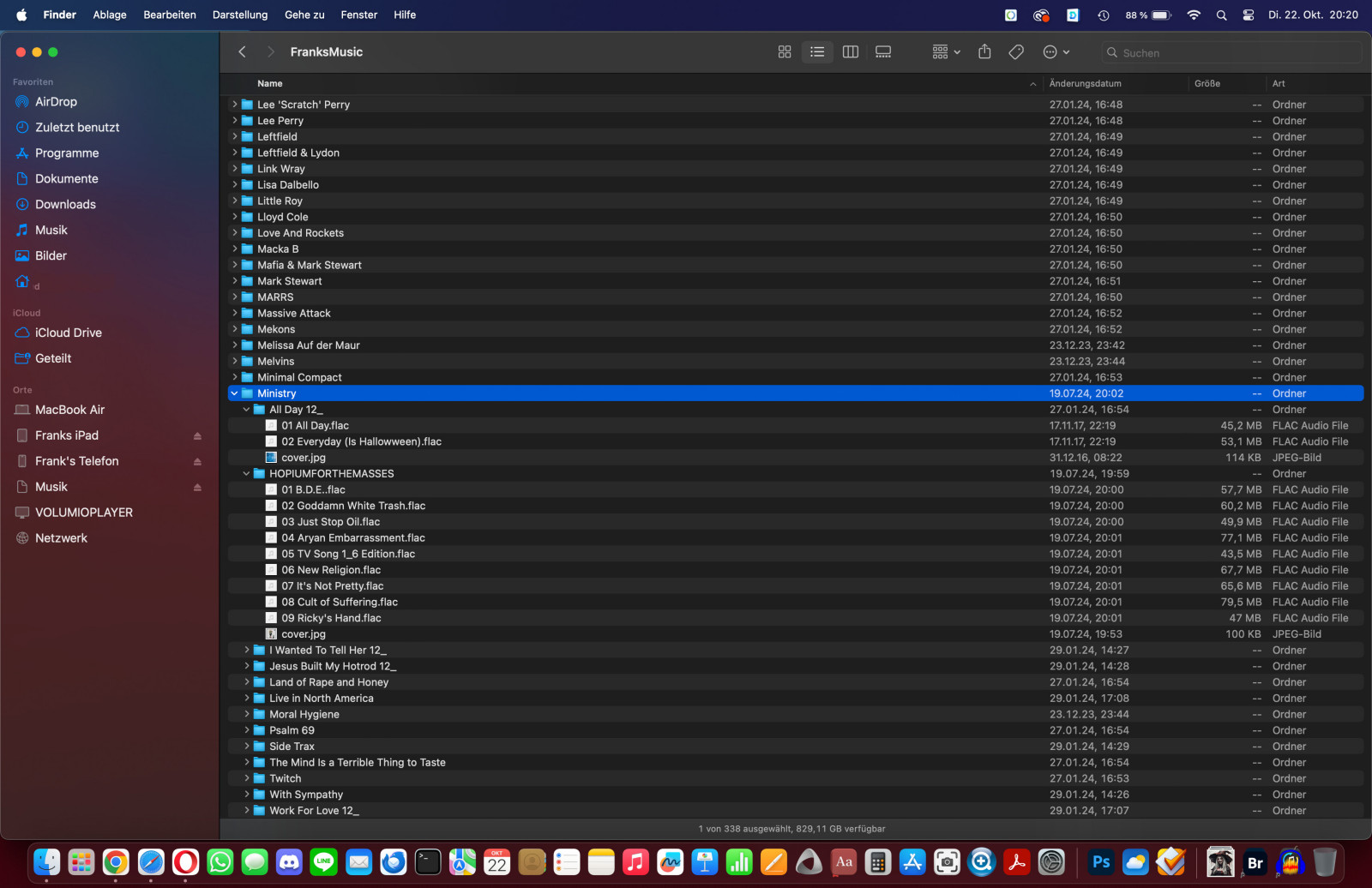Image resolution: width=1372 pixels, height=888 pixels.
Task: Switch Finder to gallery view
Action: [883, 52]
